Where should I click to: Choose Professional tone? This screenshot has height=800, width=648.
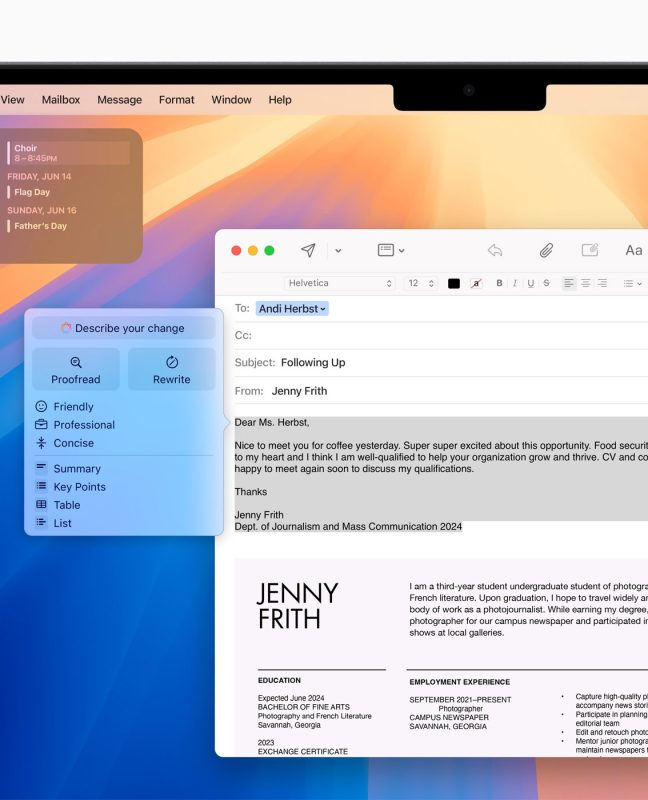click(x=84, y=425)
